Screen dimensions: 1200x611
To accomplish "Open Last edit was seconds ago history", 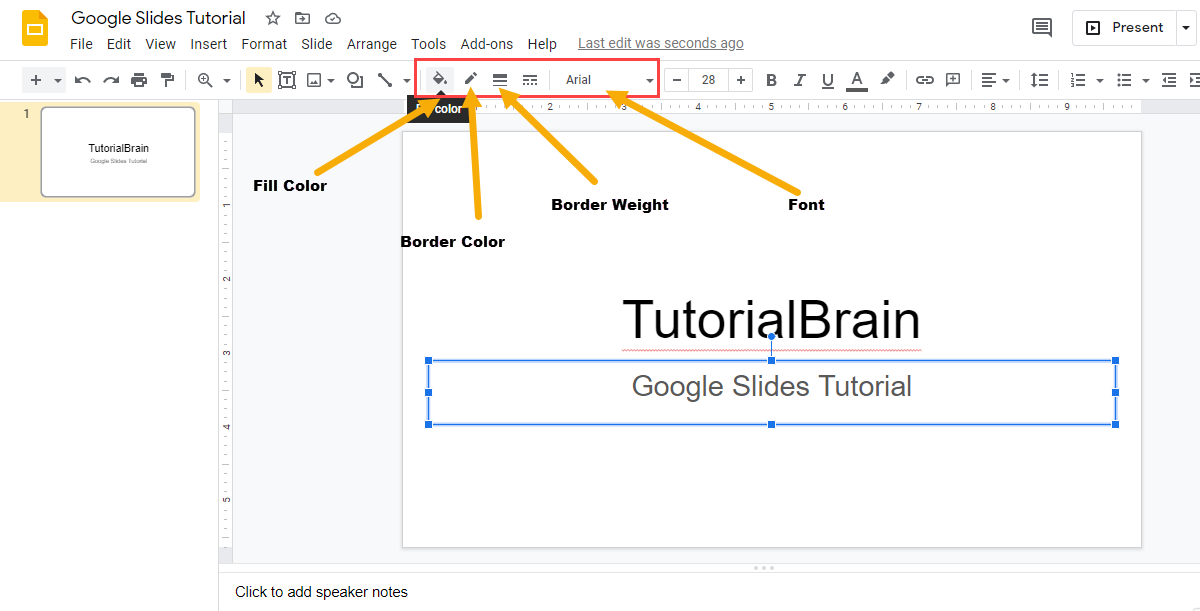I will click(660, 43).
